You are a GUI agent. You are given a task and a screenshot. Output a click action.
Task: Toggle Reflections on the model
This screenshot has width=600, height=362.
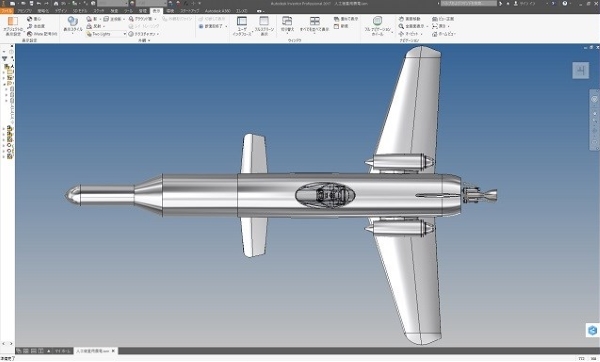pos(95,26)
